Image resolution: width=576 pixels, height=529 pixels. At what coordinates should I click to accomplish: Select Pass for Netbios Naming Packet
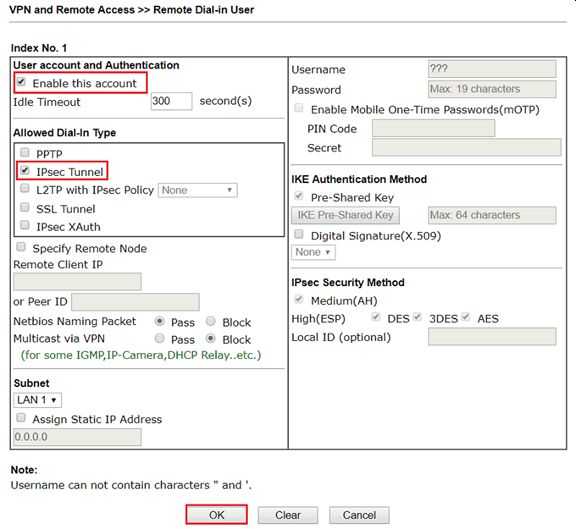point(159,321)
